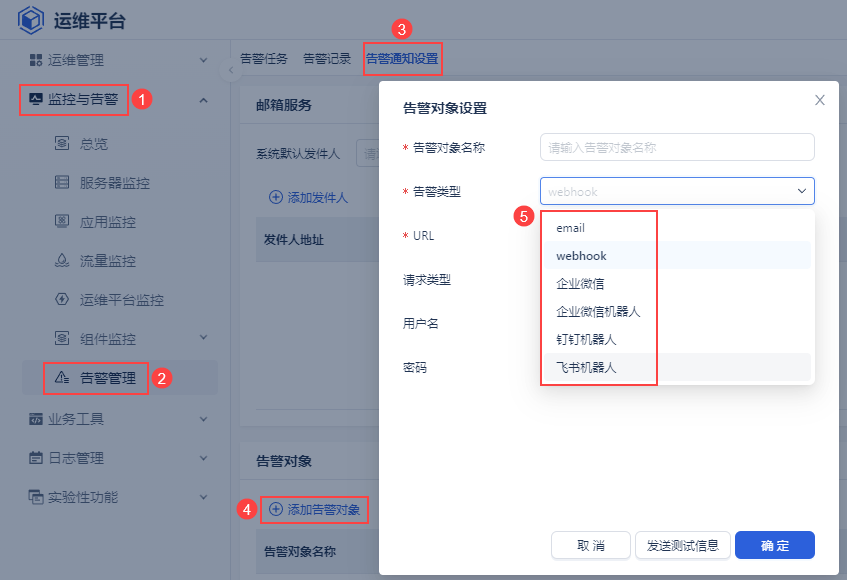Click the 发送测试信息 button

click(682, 545)
